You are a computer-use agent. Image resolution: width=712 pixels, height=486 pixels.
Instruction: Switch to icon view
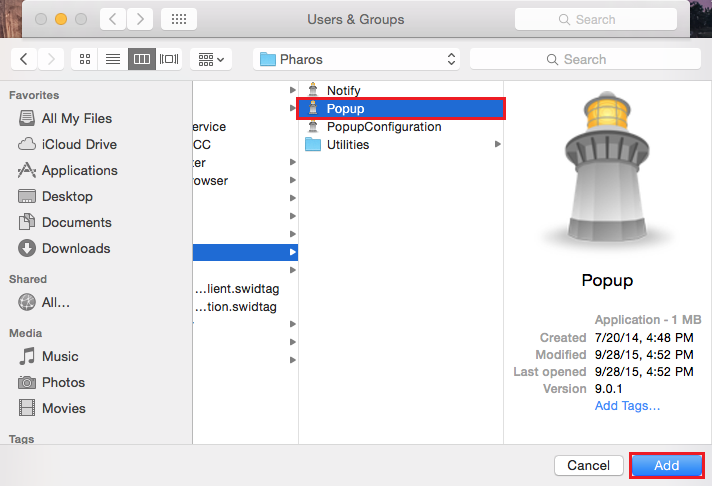(x=84, y=60)
